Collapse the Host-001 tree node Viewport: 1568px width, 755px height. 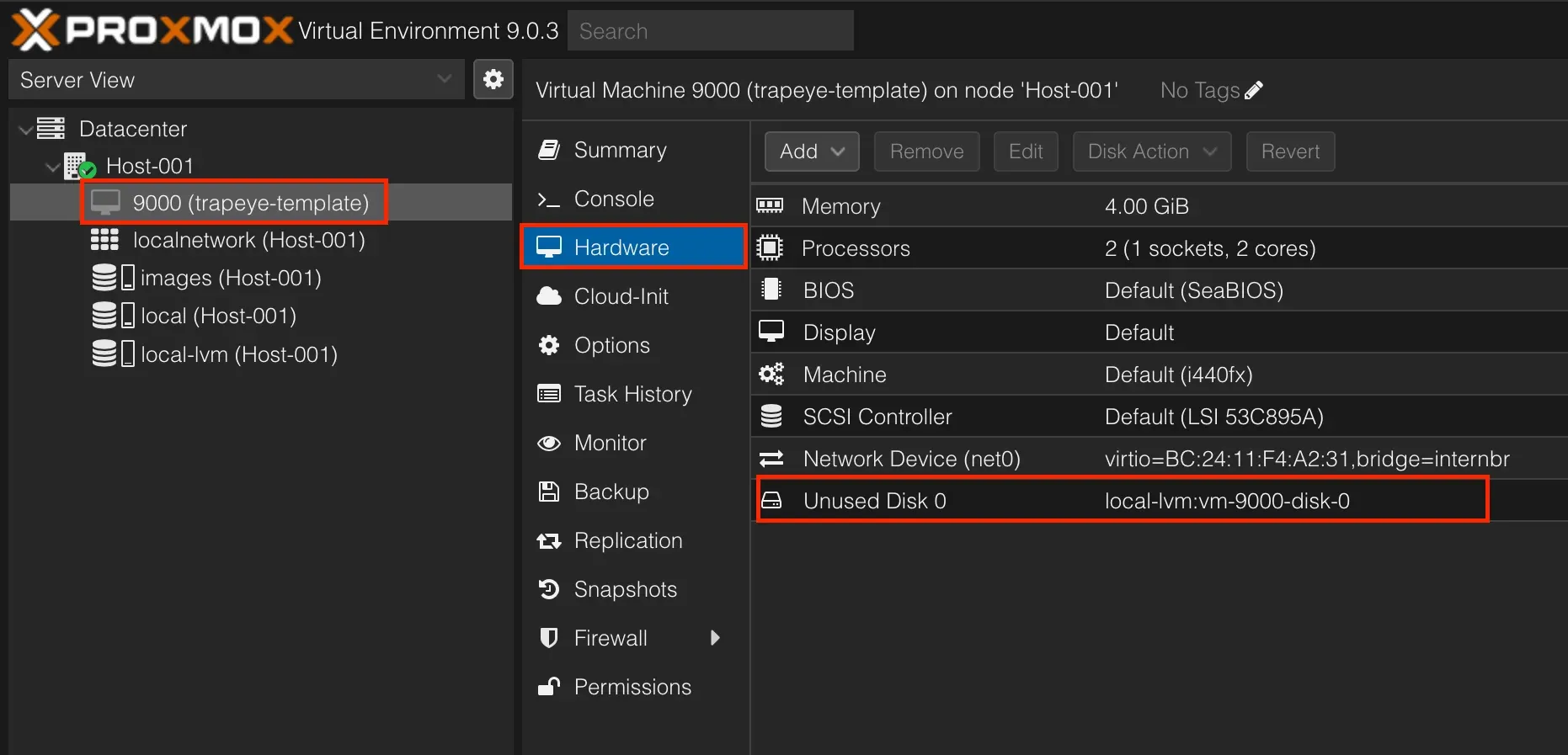coord(52,167)
